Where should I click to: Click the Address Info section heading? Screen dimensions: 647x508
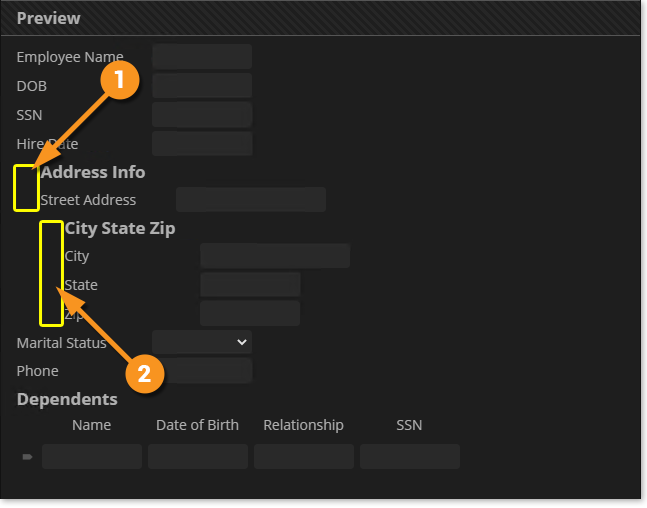point(93,172)
